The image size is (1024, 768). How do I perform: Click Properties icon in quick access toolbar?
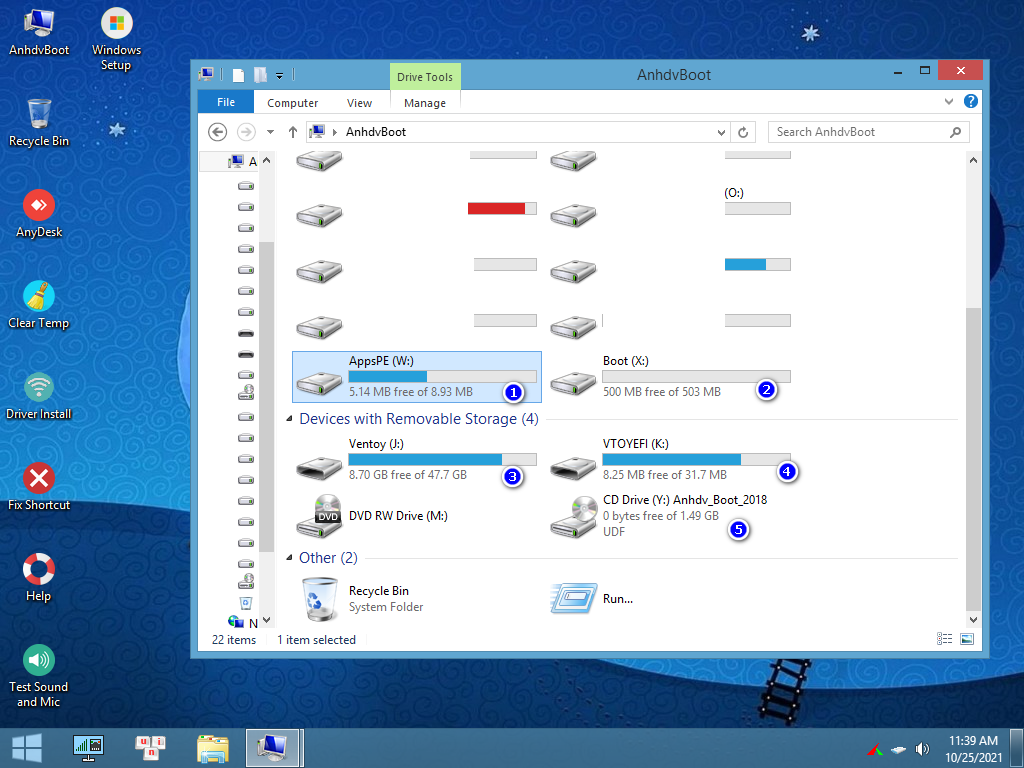point(238,75)
